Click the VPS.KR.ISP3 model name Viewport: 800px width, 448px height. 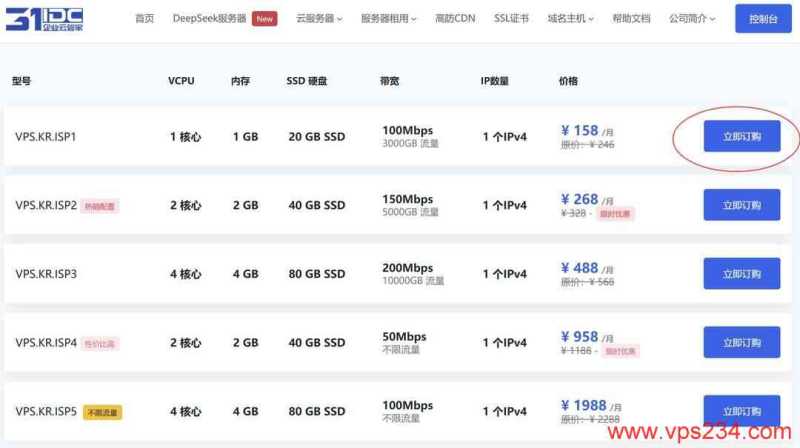coord(46,274)
